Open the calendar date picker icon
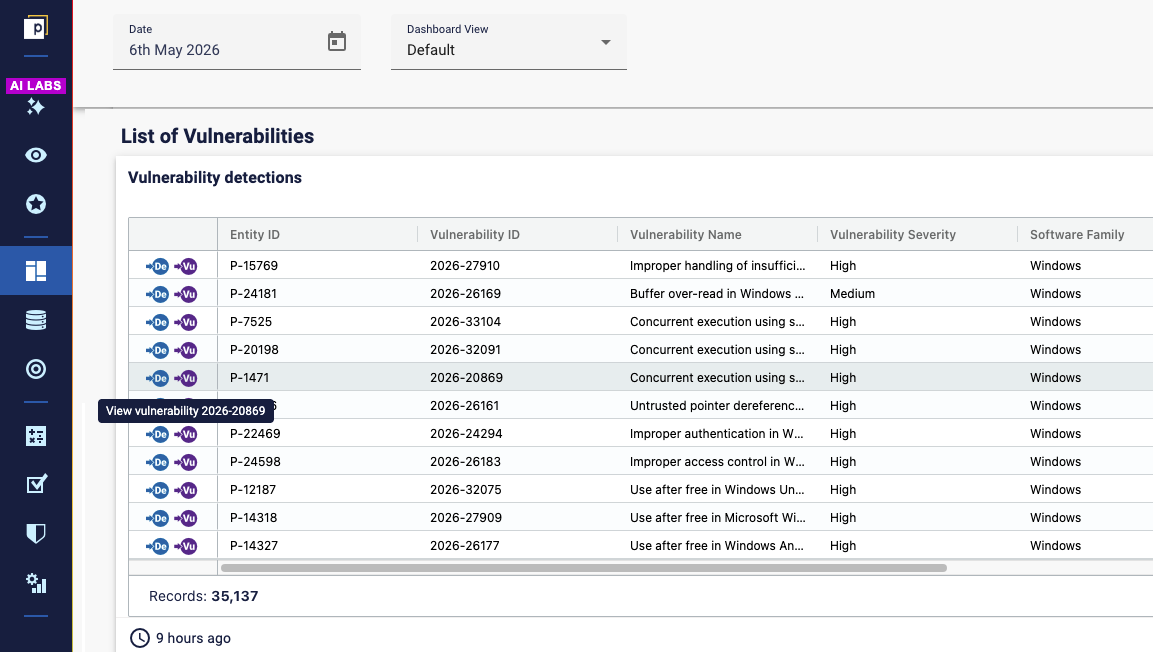 pyautogui.click(x=337, y=42)
